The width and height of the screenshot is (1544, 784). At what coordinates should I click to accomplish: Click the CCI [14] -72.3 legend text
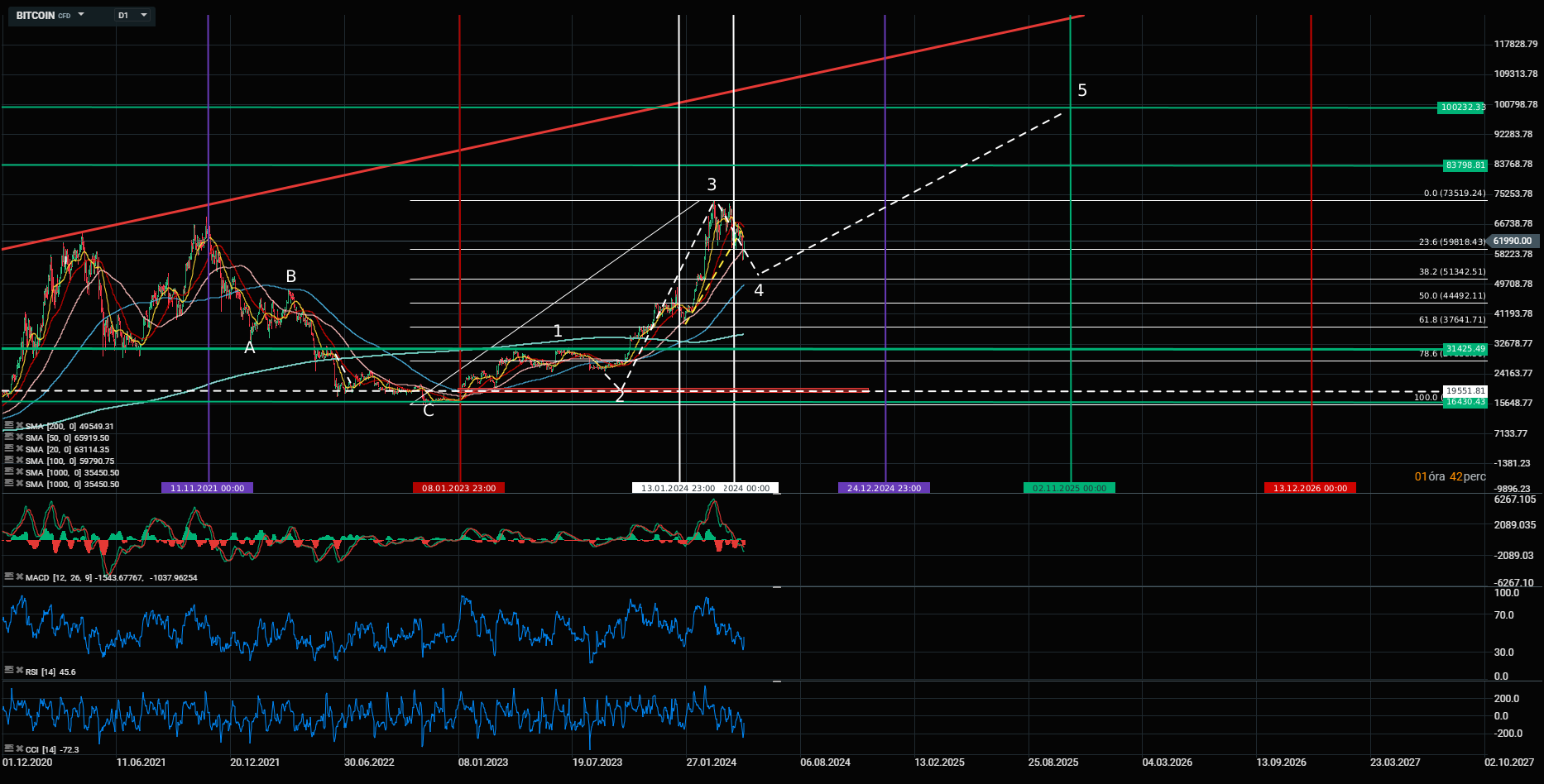click(52, 750)
